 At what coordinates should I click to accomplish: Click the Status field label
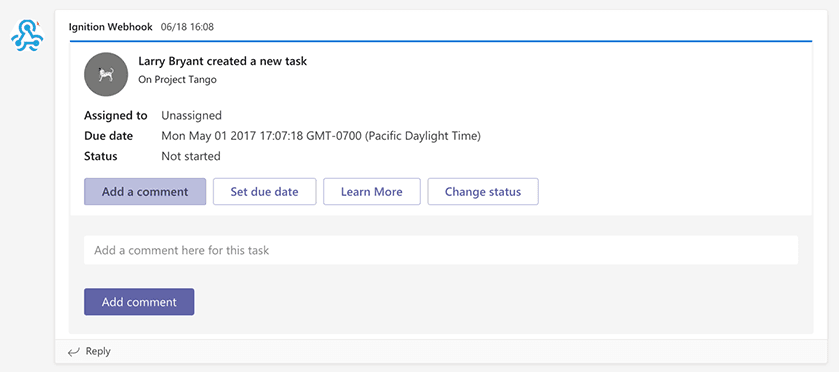click(101, 156)
